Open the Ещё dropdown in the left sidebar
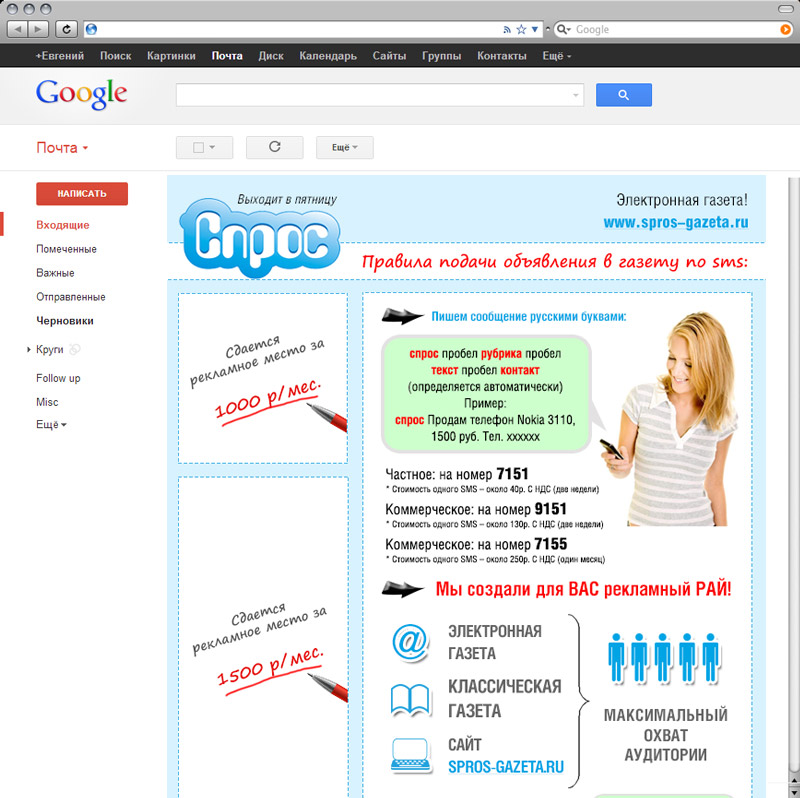Image resolution: width=800 pixels, height=798 pixels. (x=51, y=425)
